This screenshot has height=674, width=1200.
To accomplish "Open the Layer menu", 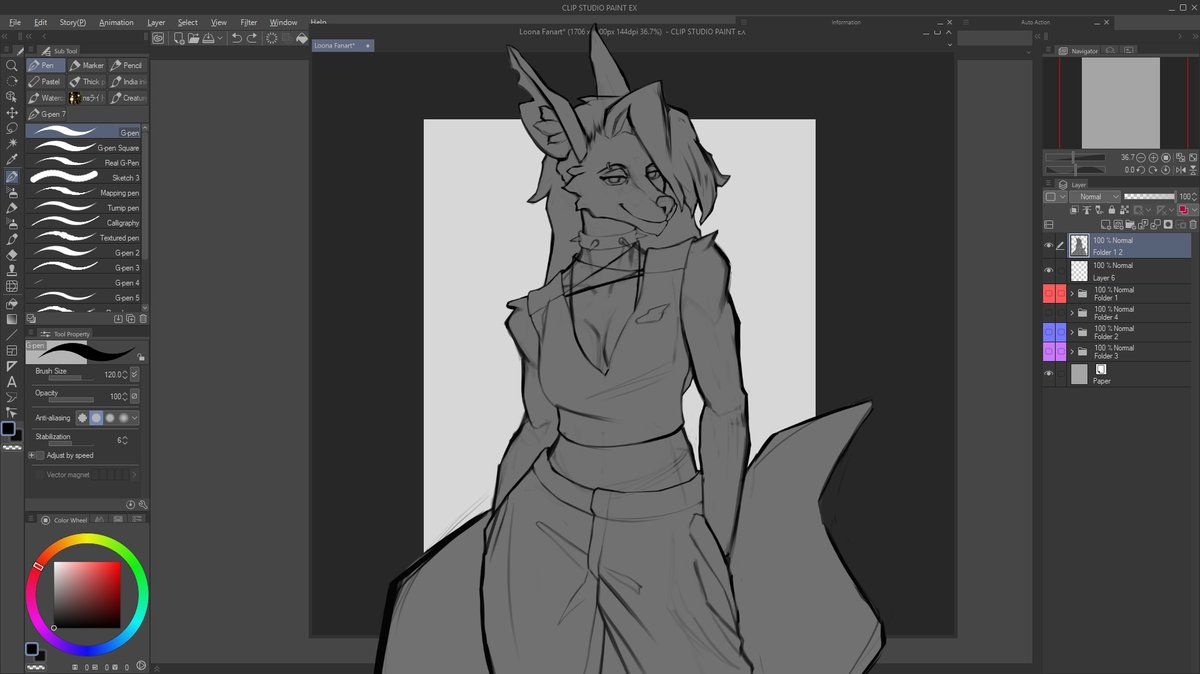I will [x=156, y=22].
